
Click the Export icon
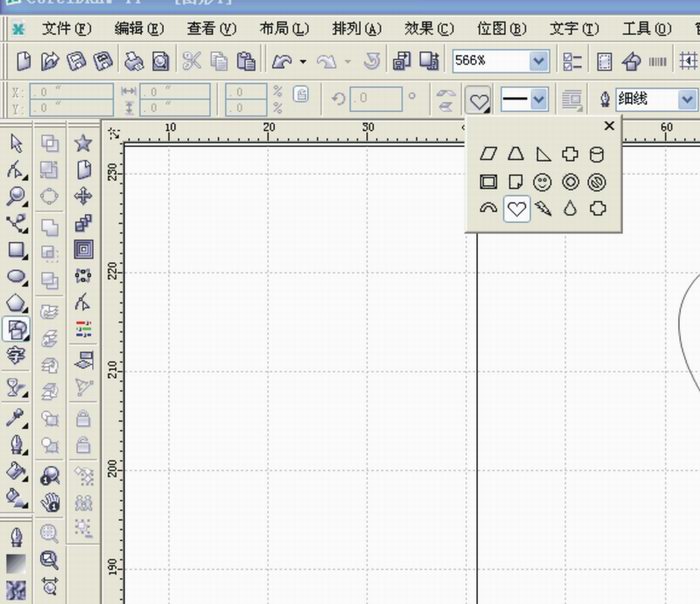[x=429, y=61]
